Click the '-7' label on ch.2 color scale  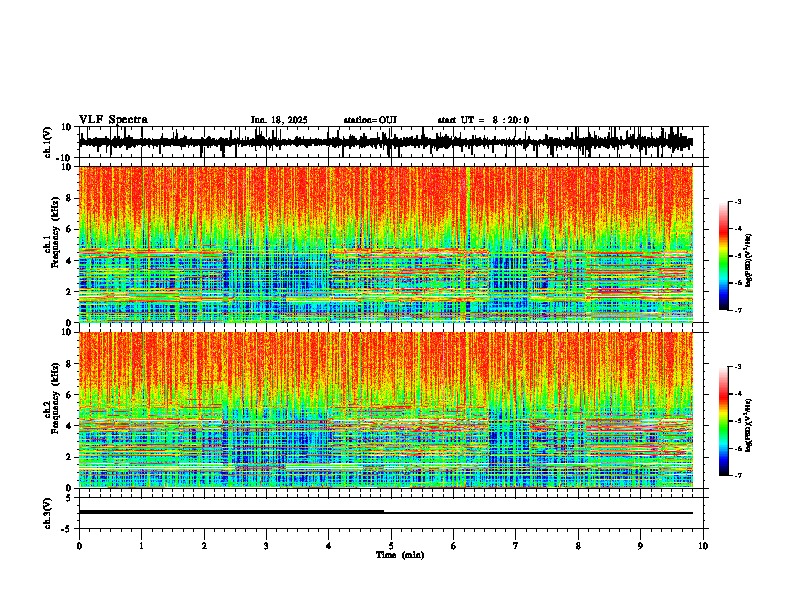[x=737, y=476]
